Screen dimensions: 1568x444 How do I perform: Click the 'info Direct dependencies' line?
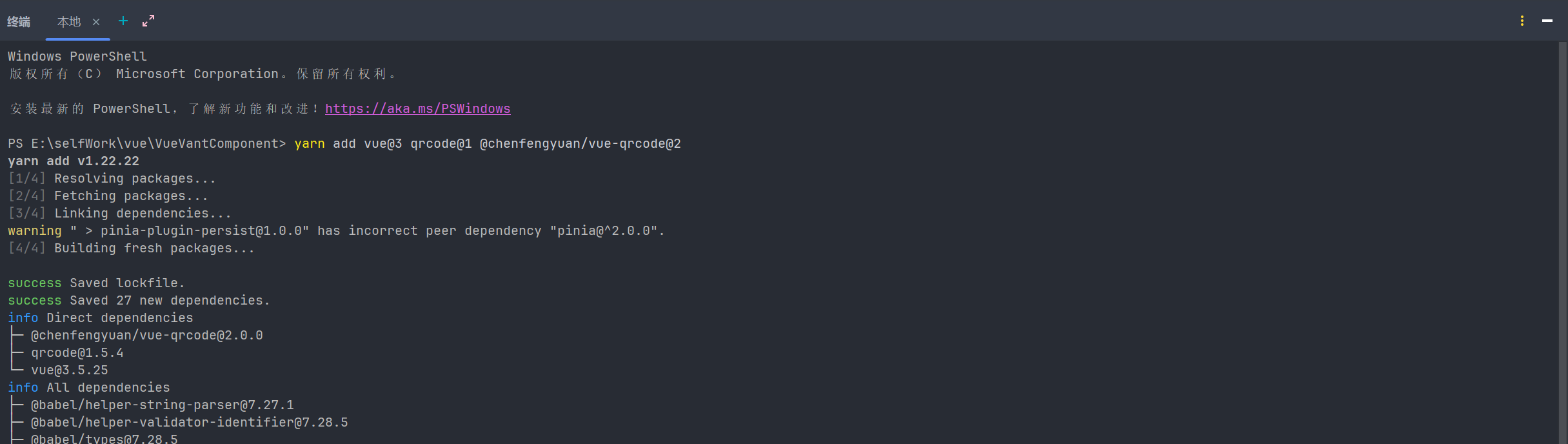point(101,318)
